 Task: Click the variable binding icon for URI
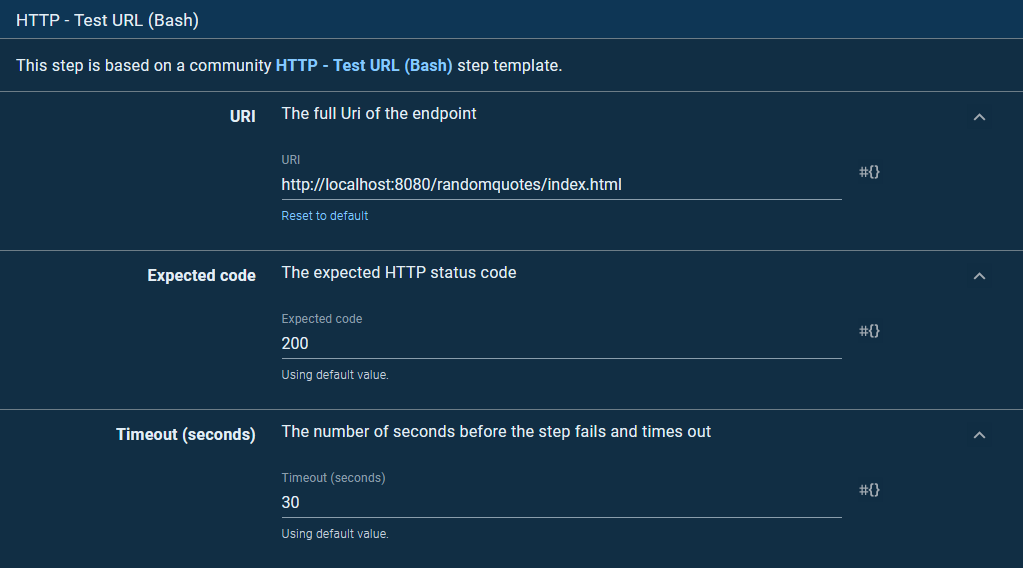[x=869, y=172]
